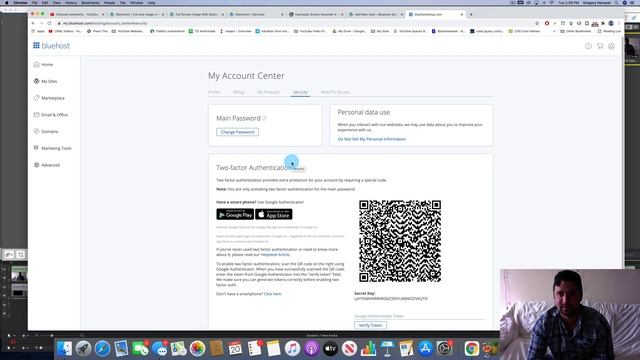The height and width of the screenshot is (360, 640).
Task: Open Reminders from the Dock
Action: point(254,349)
